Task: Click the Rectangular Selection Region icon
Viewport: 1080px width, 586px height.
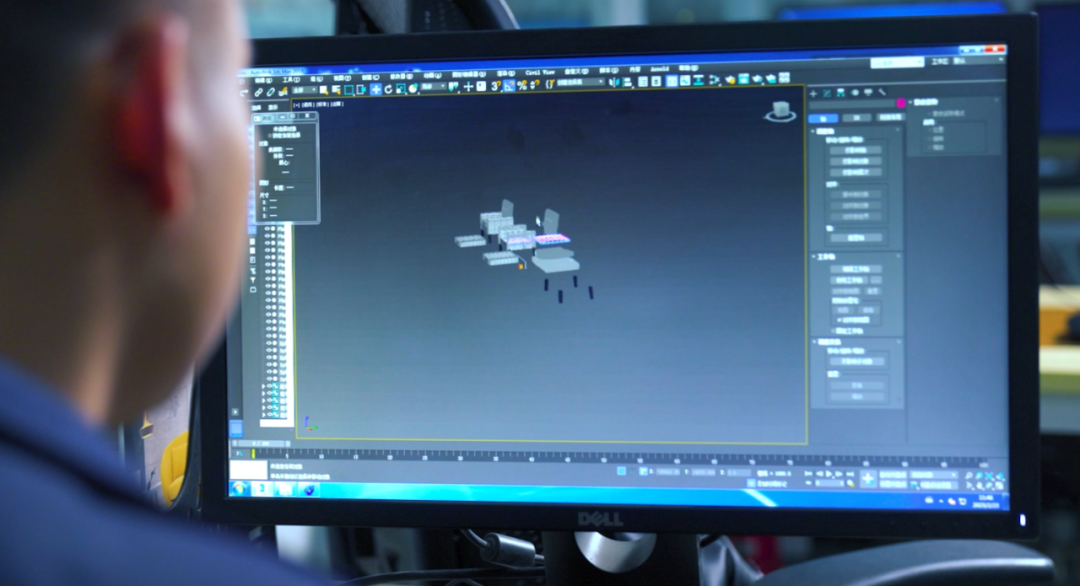Action: [x=349, y=90]
